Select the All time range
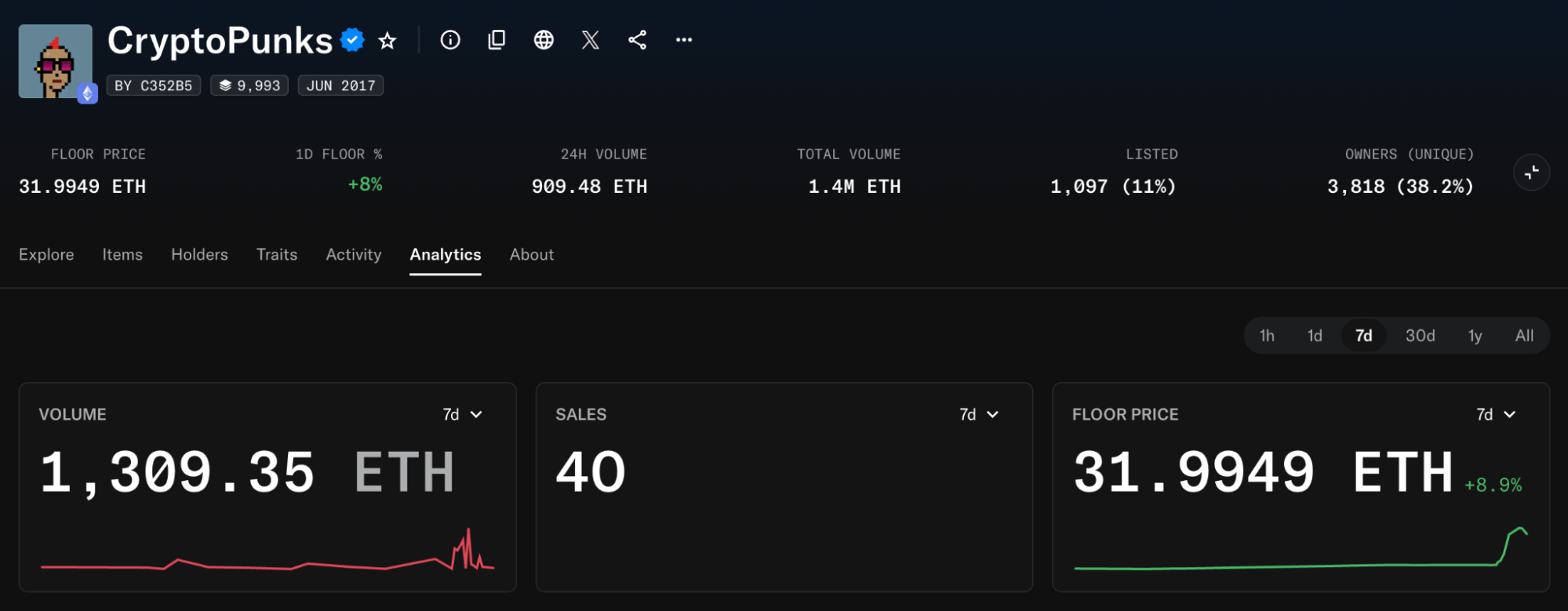Image resolution: width=1568 pixels, height=611 pixels. [1524, 336]
